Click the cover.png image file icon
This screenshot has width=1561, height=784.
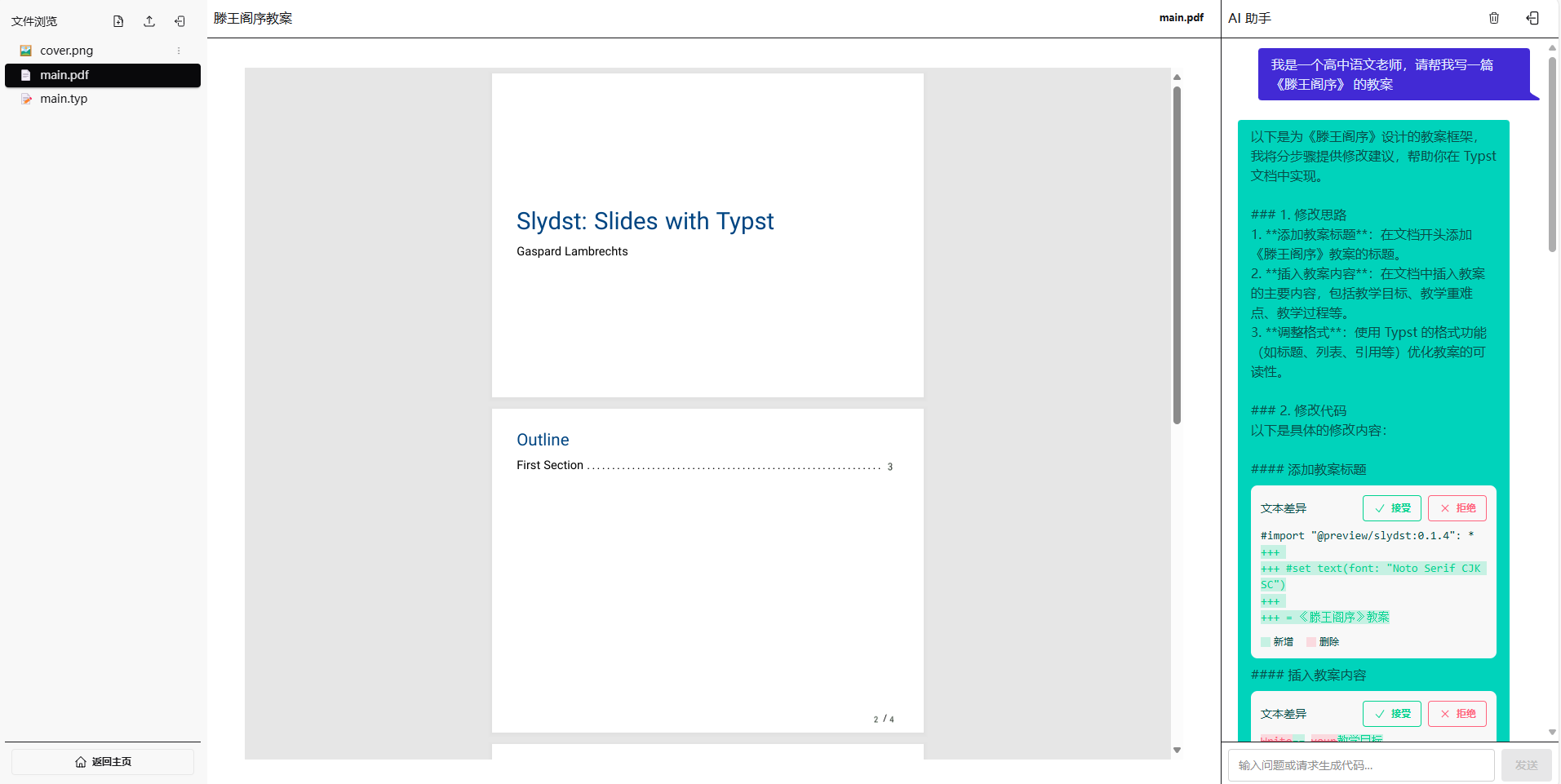click(26, 51)
